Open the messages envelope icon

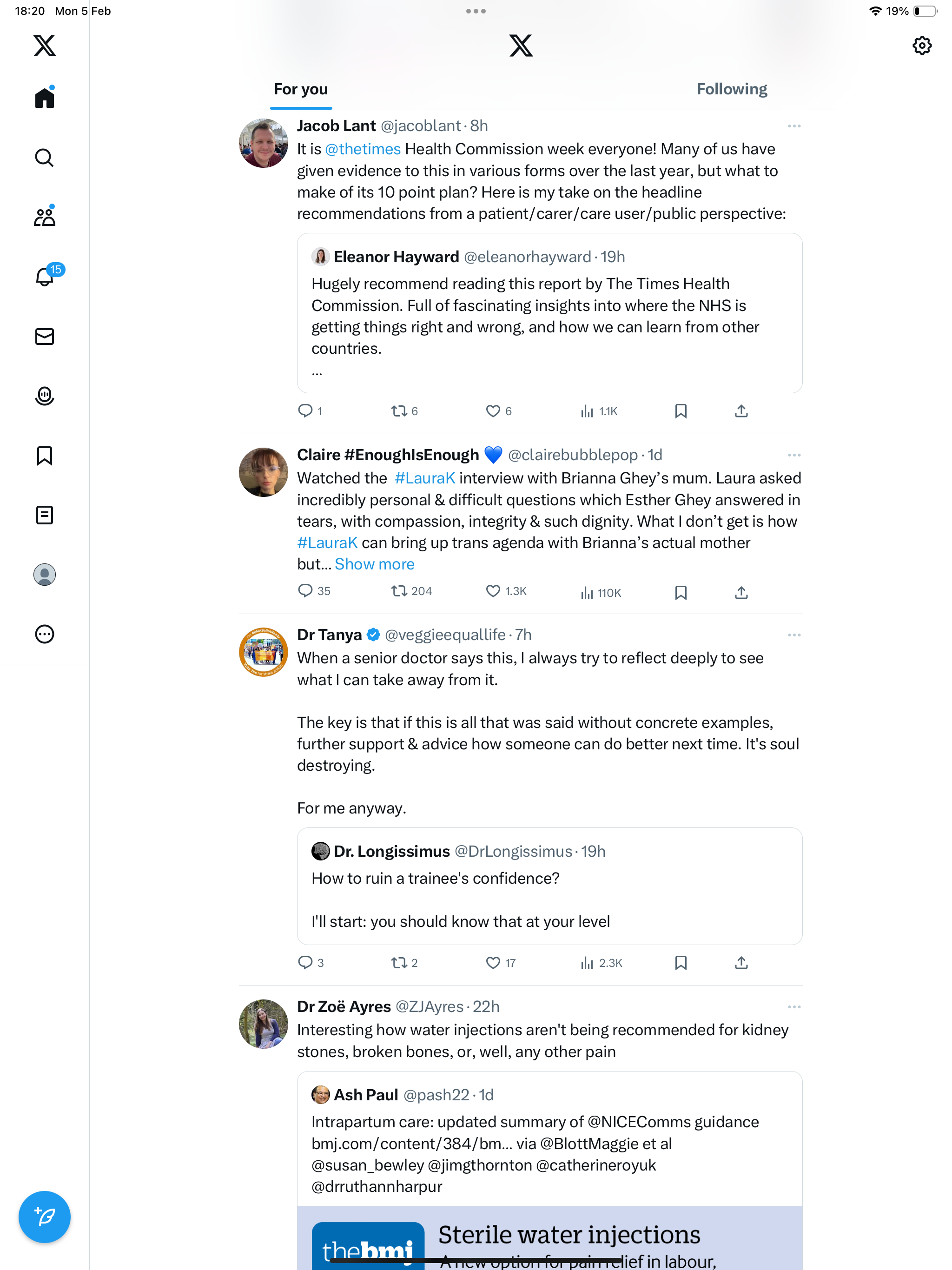(44, 337)
